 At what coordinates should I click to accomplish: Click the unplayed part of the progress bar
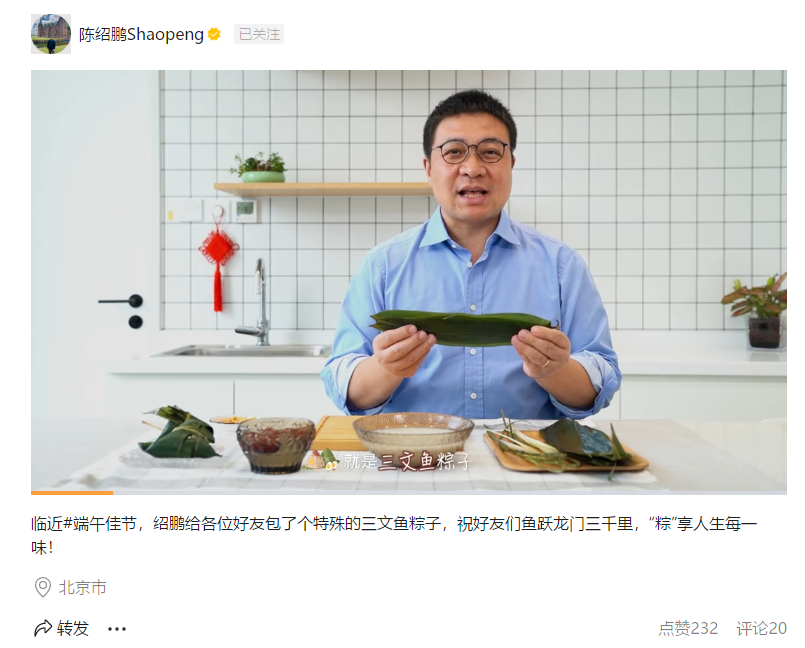pyautogui.click(x=450, y=492)
